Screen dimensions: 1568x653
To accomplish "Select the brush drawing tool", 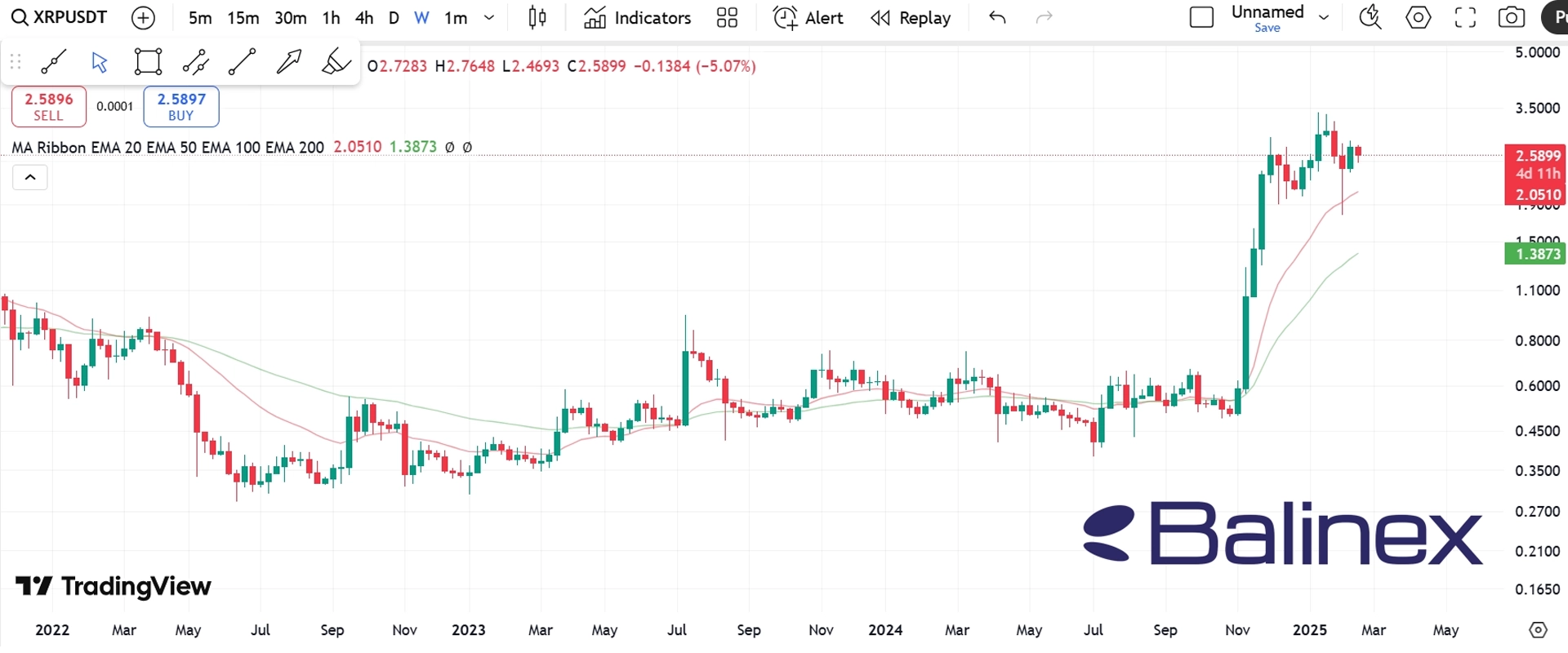I will coord(335,61).
